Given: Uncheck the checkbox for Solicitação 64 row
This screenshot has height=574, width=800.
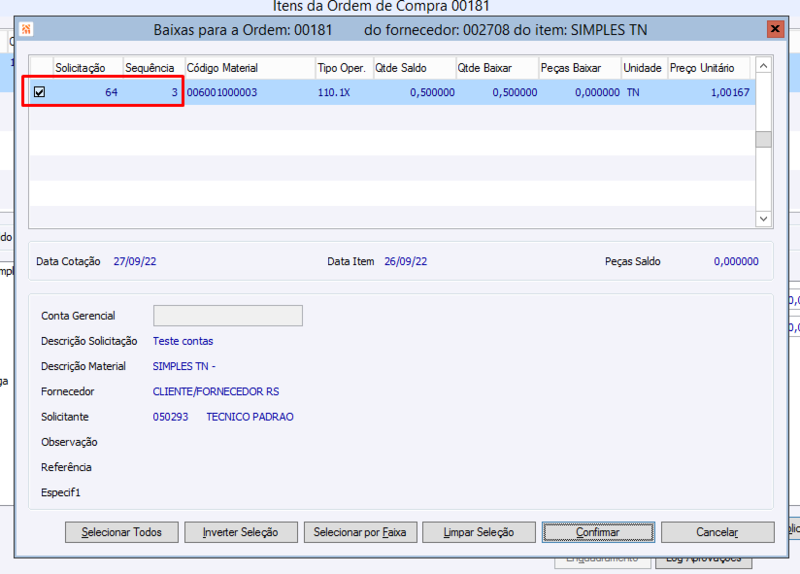Looking at the screenshot, I should (x=39, y=92).
